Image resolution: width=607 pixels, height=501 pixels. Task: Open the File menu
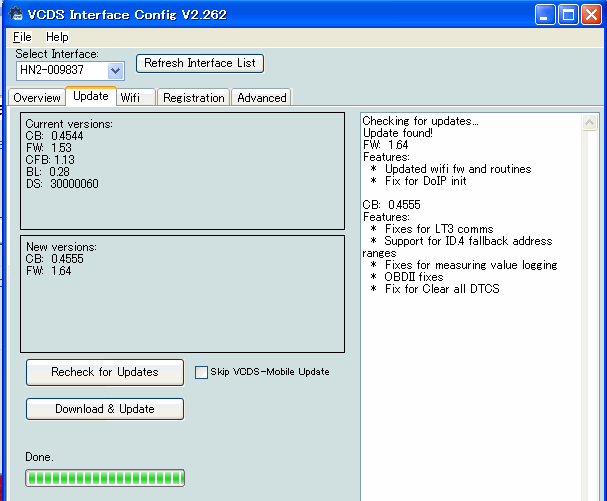pos(22,37)
